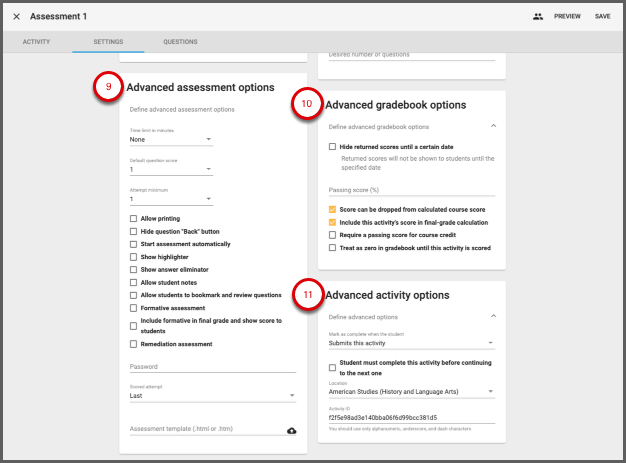
Task: Open the Scored attempt dropdown
Action: pos(212,396)
